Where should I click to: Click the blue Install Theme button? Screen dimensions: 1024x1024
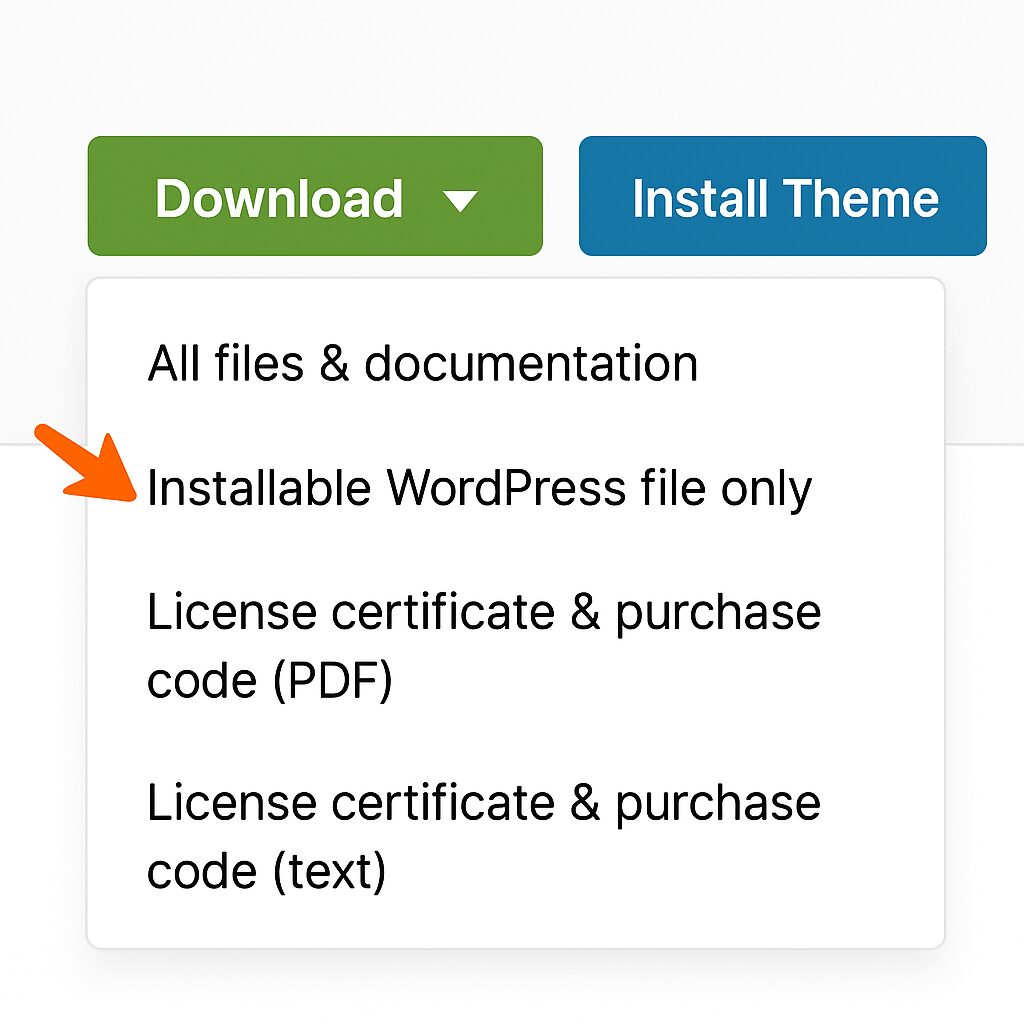[x=782, y=196]
